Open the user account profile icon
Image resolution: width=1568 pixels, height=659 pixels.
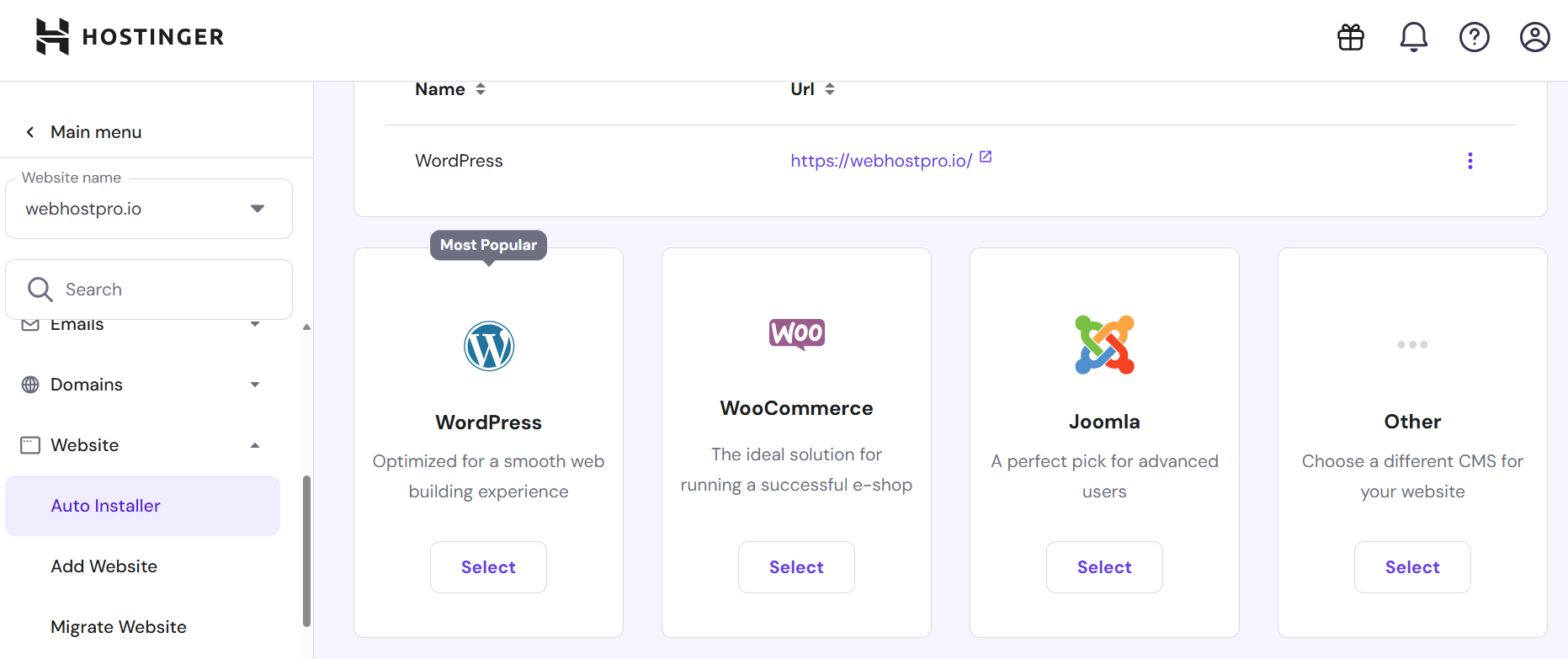tap(1535, 37)
